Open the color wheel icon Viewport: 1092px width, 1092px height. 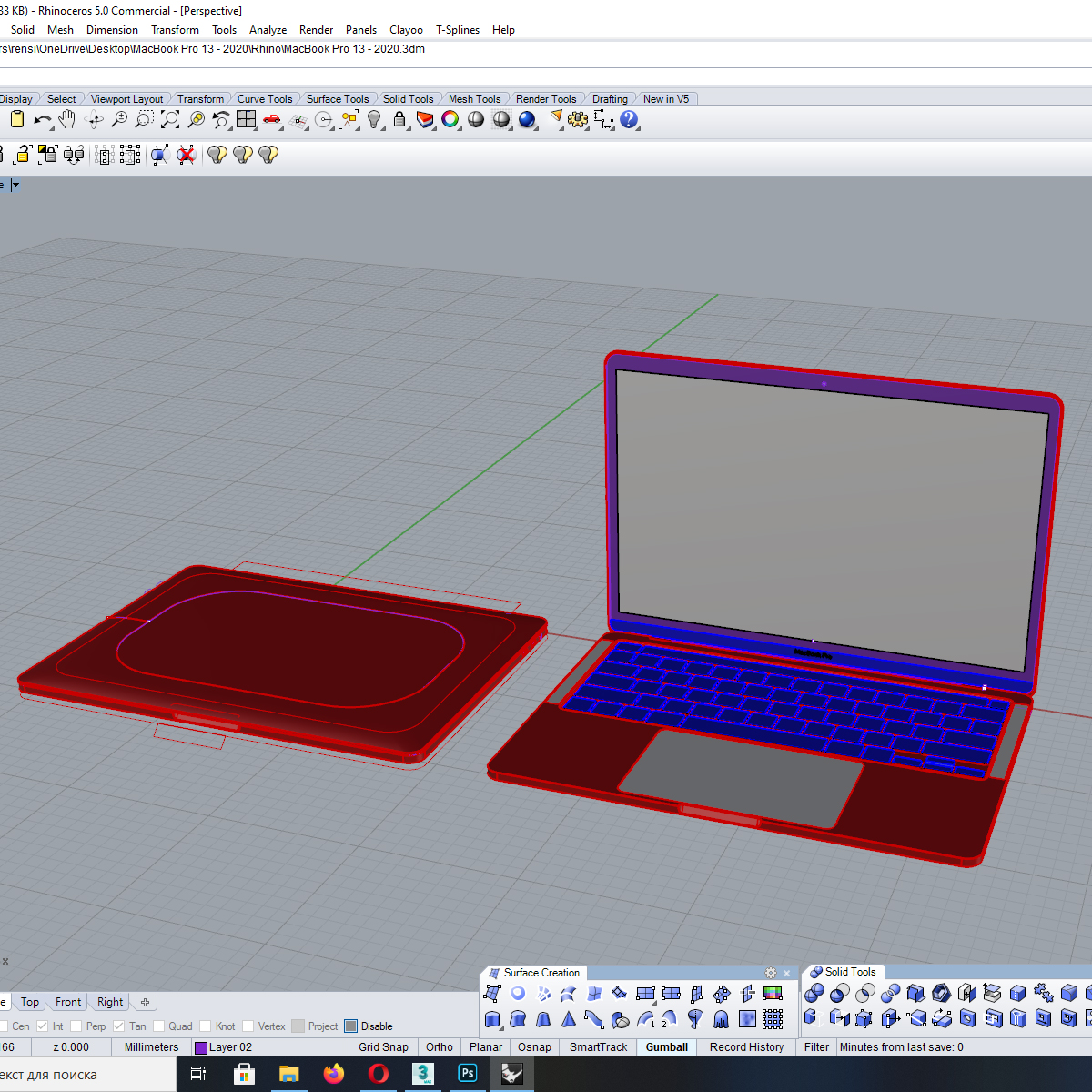point(450,120)
